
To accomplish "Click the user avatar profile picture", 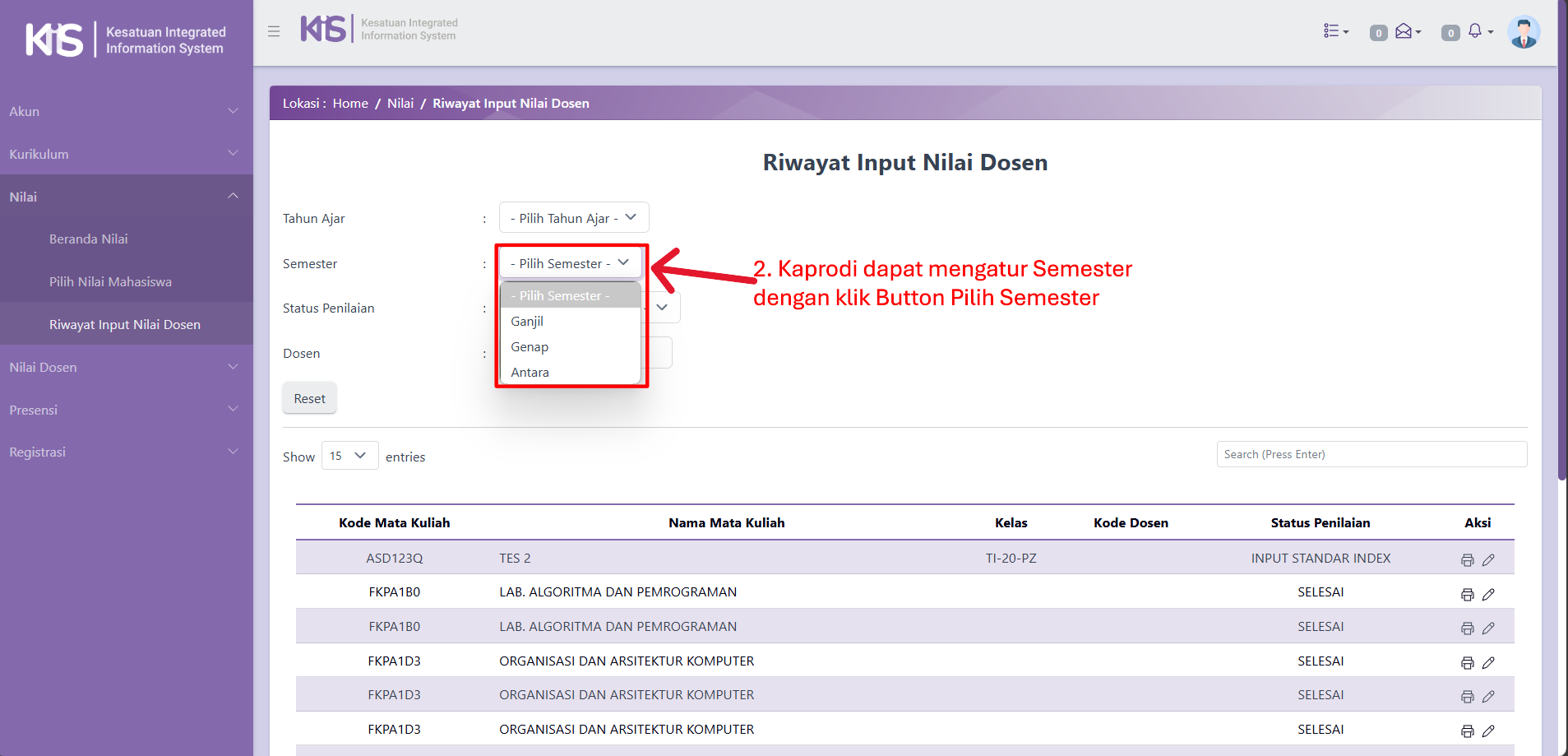I will tap(1523, 33).
